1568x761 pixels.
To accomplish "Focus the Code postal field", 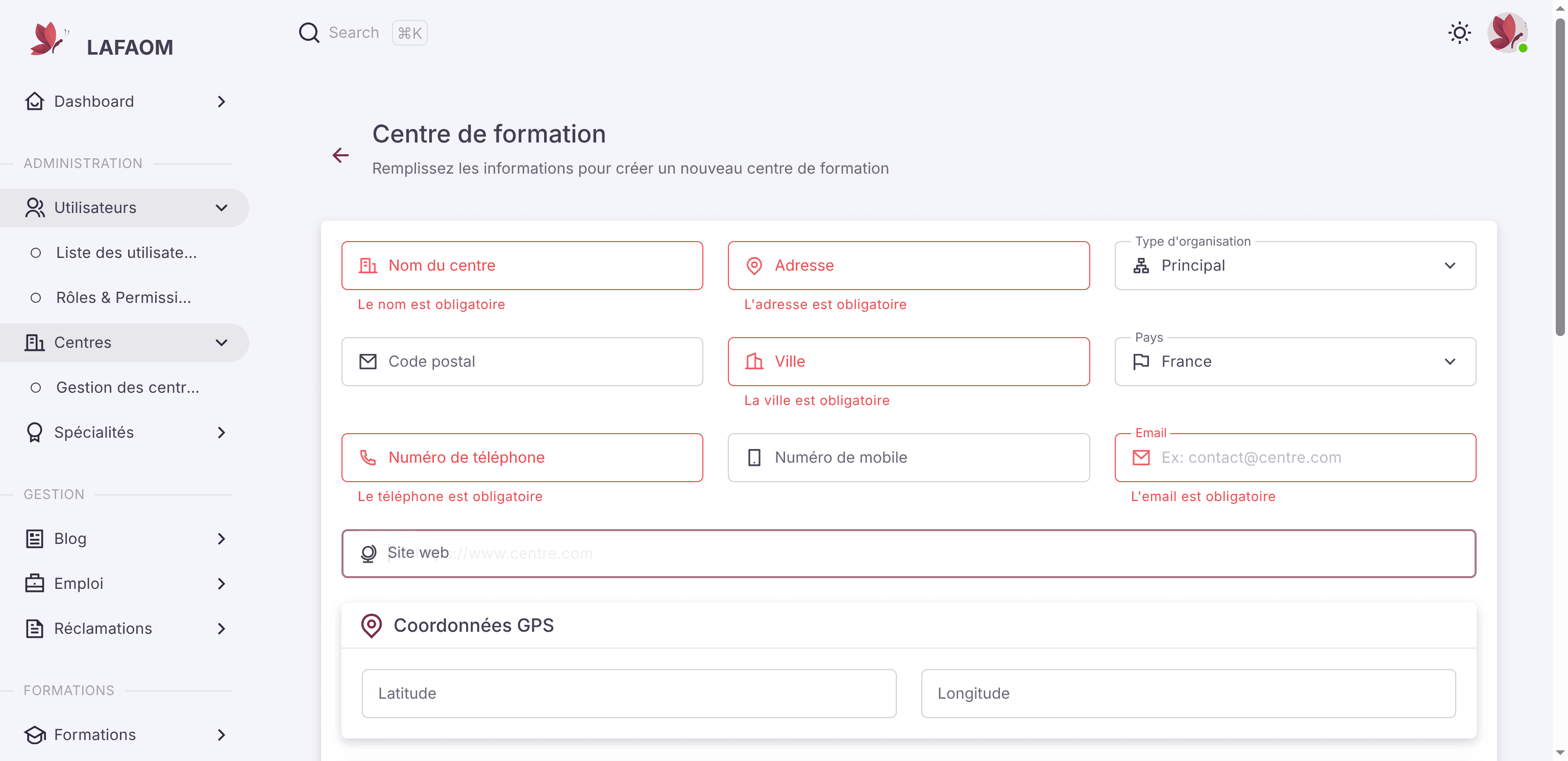I will coord(522,361).
